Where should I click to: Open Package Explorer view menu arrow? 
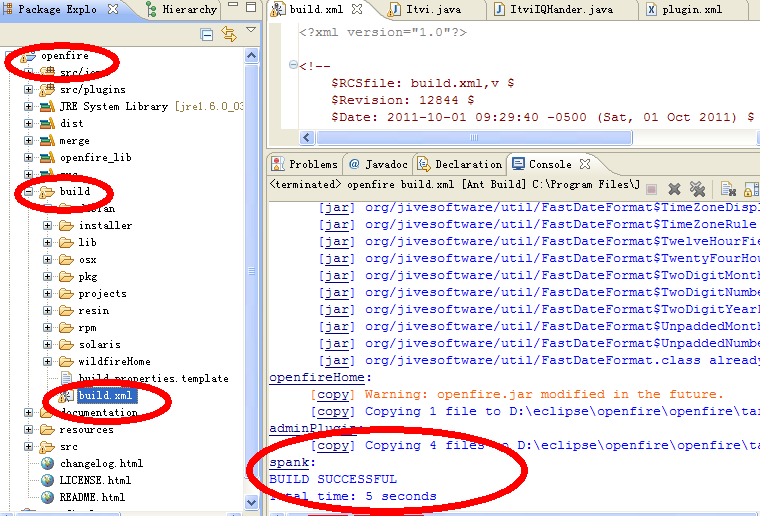coord(251,30)
